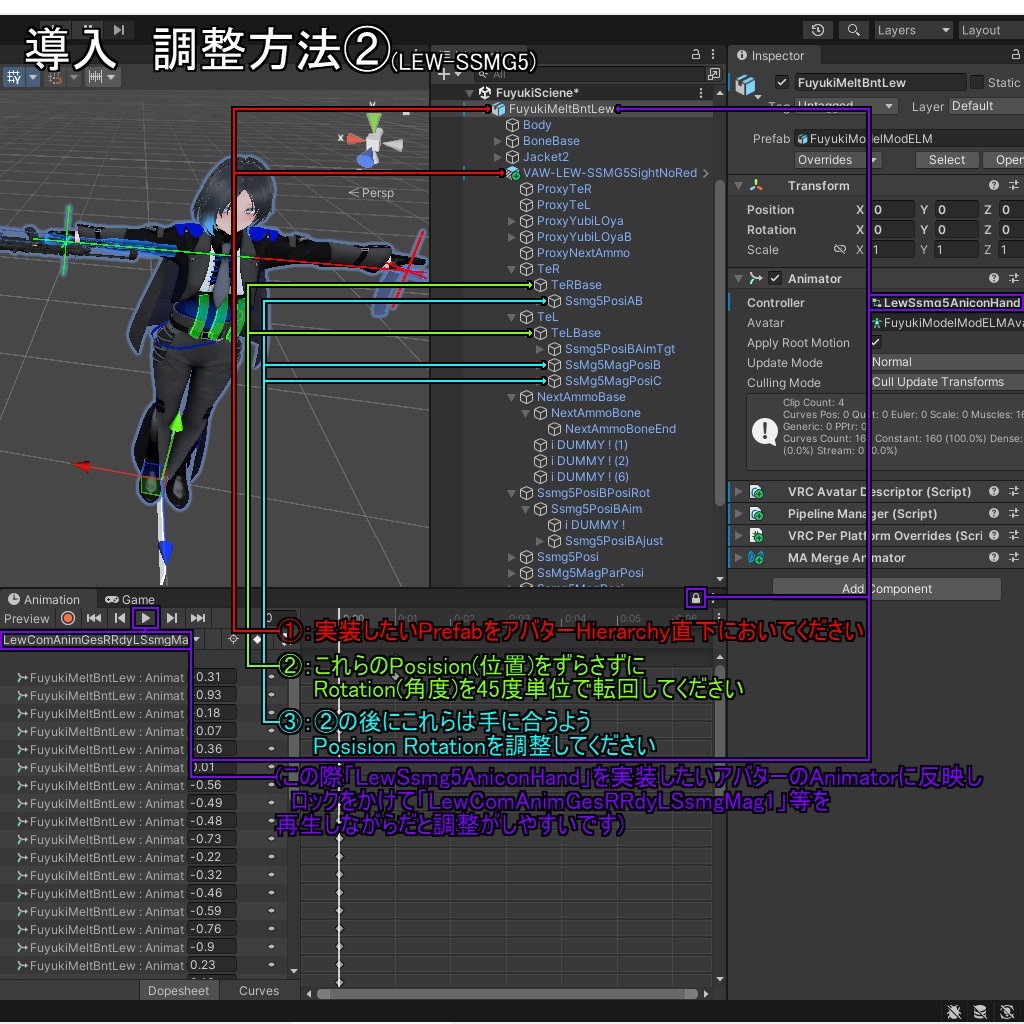This screenshot has height=1024, width=1024.
Task: Toggle animation recording with the red record icon
Action: pyautogui.click(x=67, y=618)
